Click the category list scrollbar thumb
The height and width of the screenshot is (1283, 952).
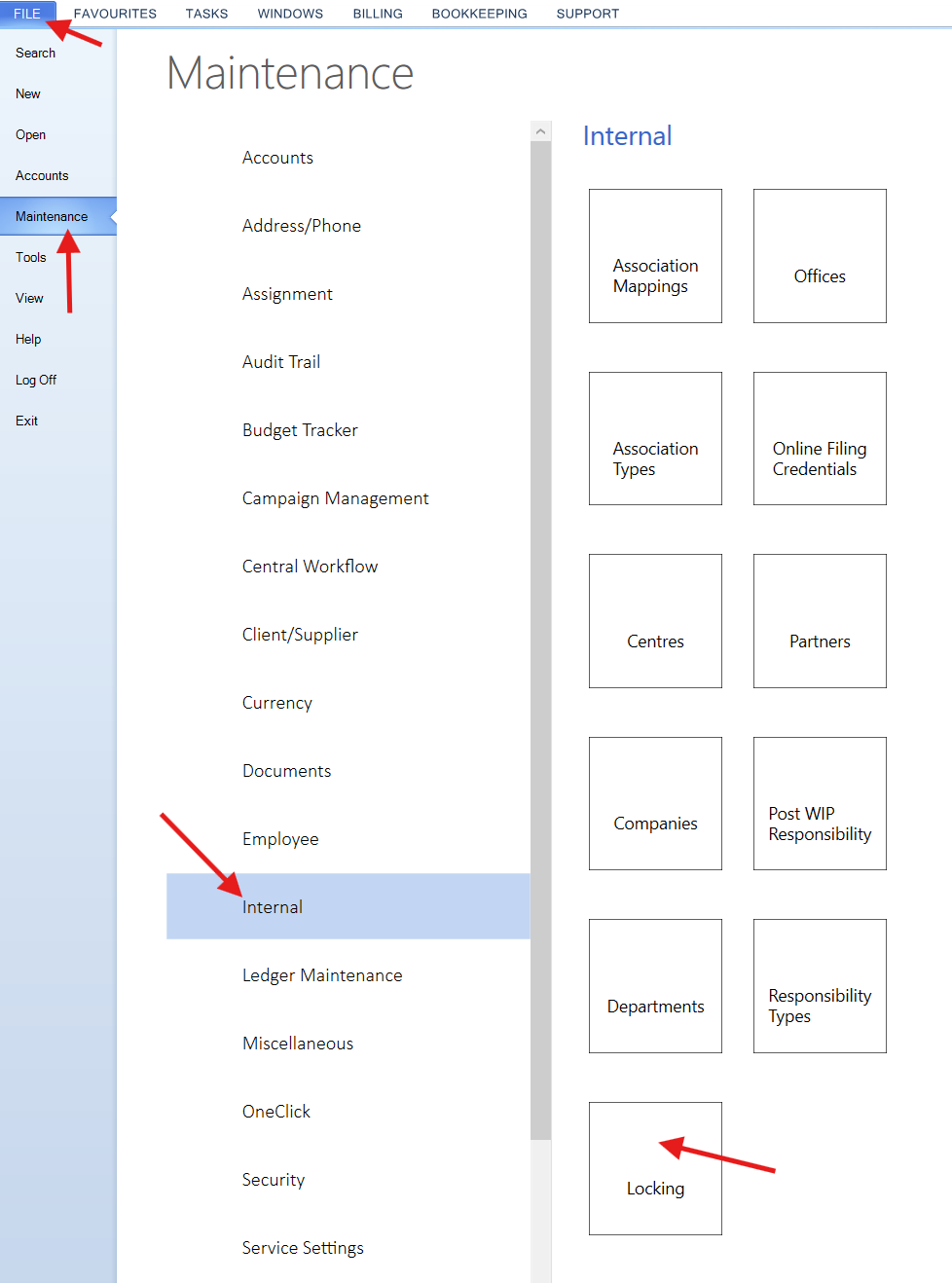coord(541,633)
